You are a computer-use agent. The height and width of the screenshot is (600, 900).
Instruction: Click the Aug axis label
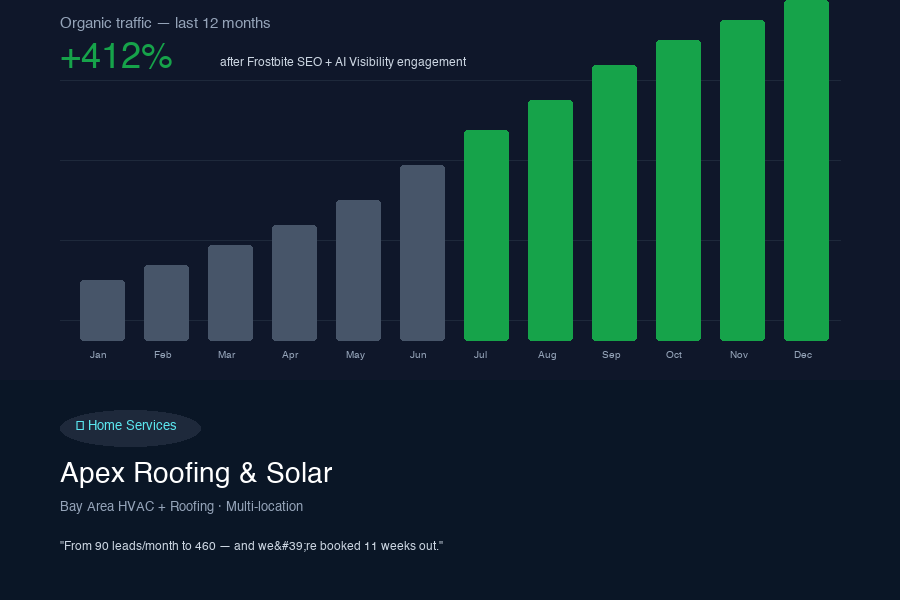click(x=547, y=355)
